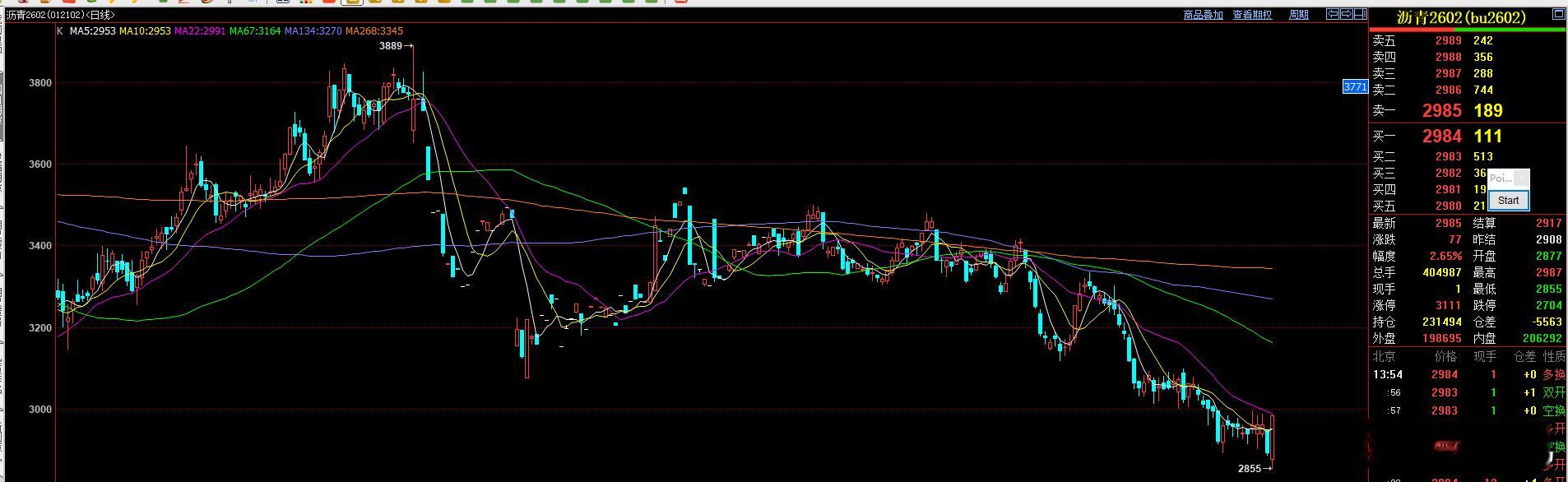Click the Start button in small popup
This screenshot has width=1568, height=482.
[1509, 201]
